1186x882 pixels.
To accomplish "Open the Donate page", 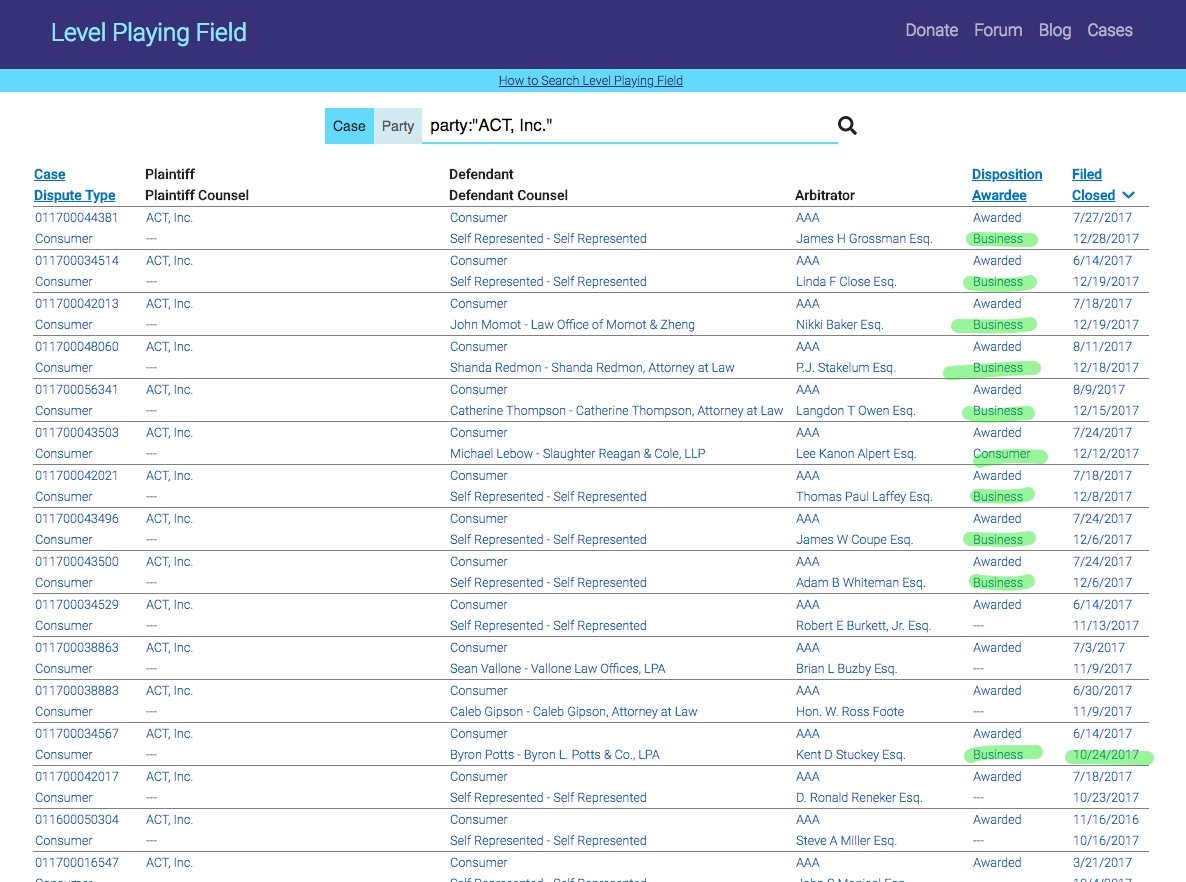I will (x=932, y=30).
